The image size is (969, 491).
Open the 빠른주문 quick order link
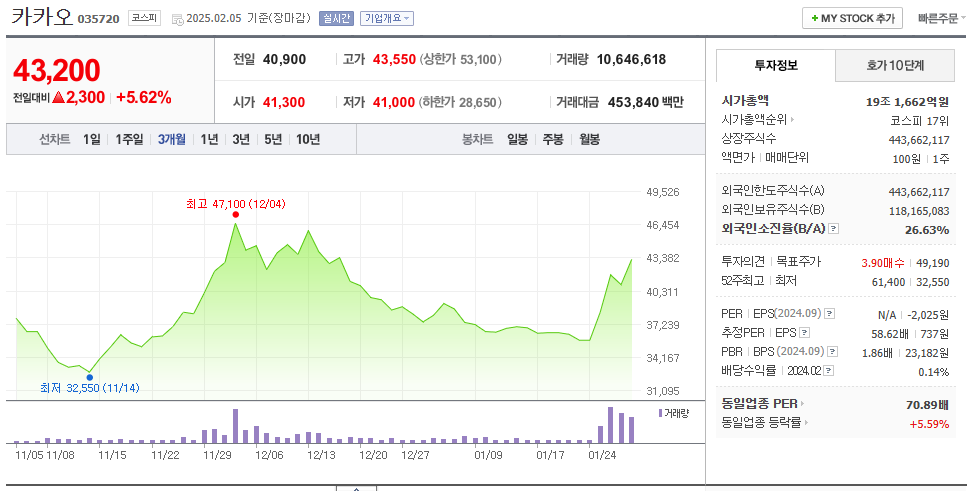point(938,19)
